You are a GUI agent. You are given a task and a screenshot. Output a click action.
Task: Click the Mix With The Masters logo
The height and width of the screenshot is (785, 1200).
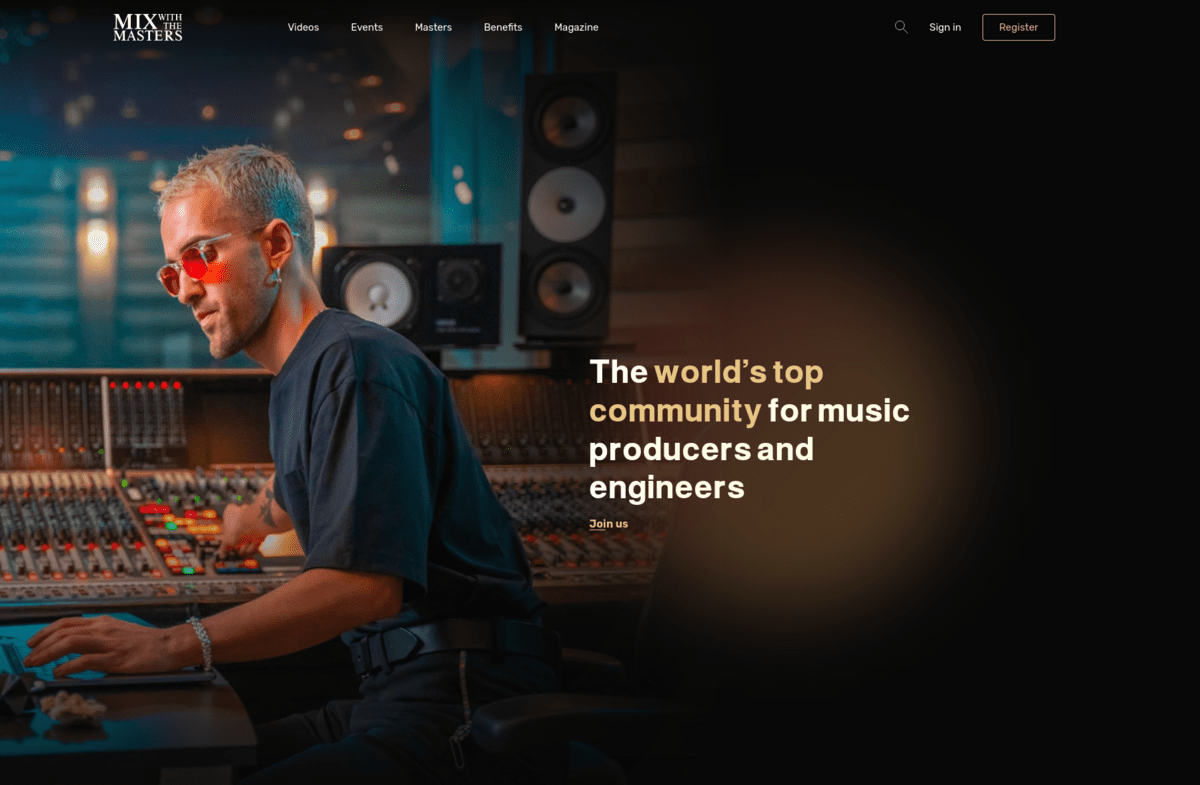coord(148,27)
